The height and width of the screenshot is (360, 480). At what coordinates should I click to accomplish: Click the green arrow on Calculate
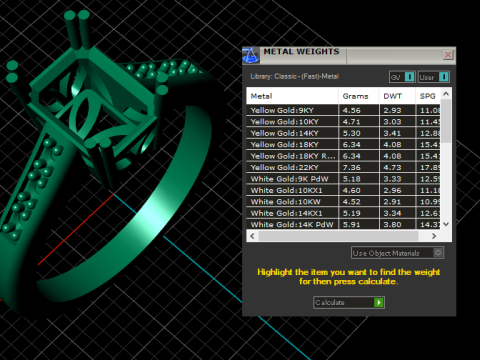379,302
